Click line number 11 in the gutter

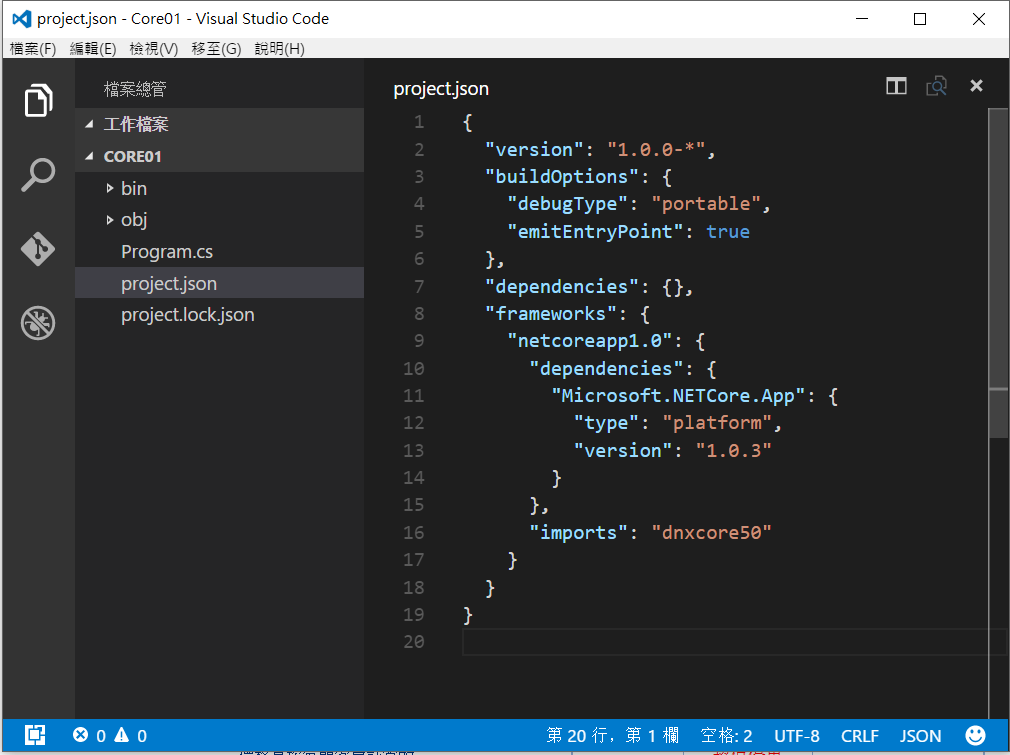(x=414, y=395)
